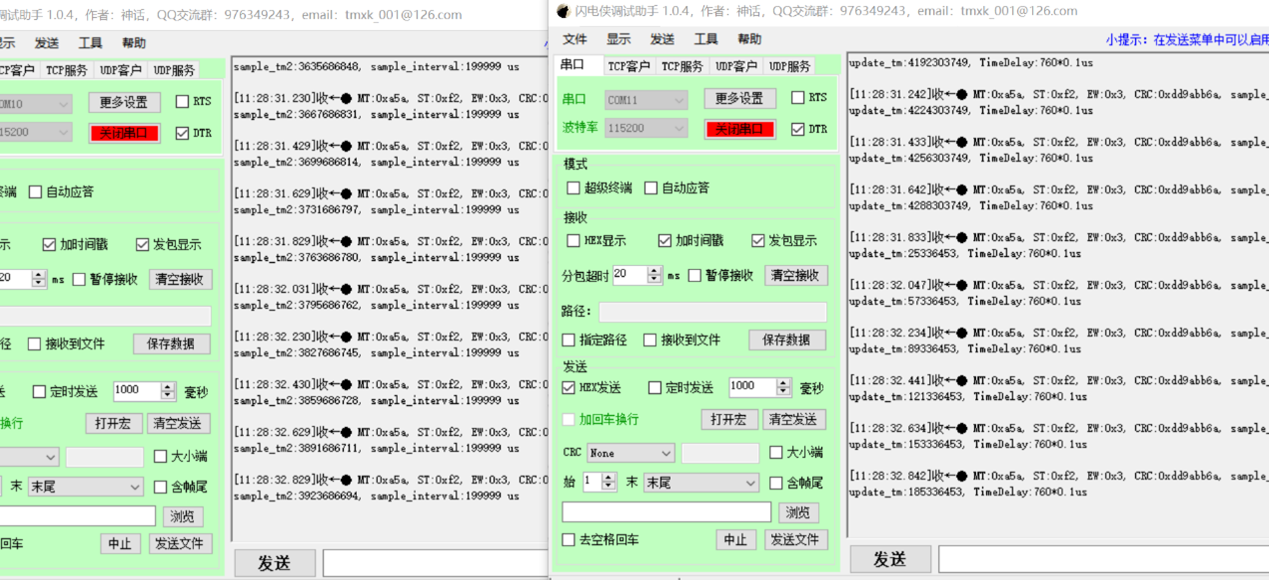Toggle RTS checkbox in left window
1269x580 pixels.
[182, 101]
